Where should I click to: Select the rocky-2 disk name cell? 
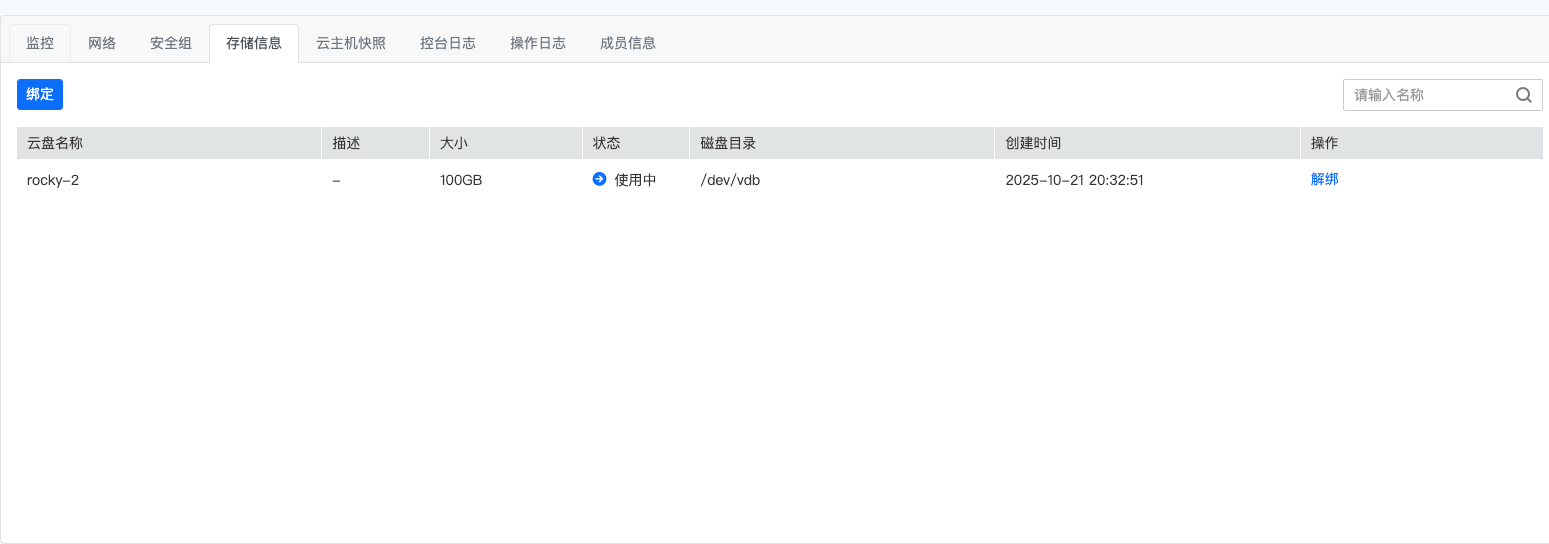pos(53,180)
